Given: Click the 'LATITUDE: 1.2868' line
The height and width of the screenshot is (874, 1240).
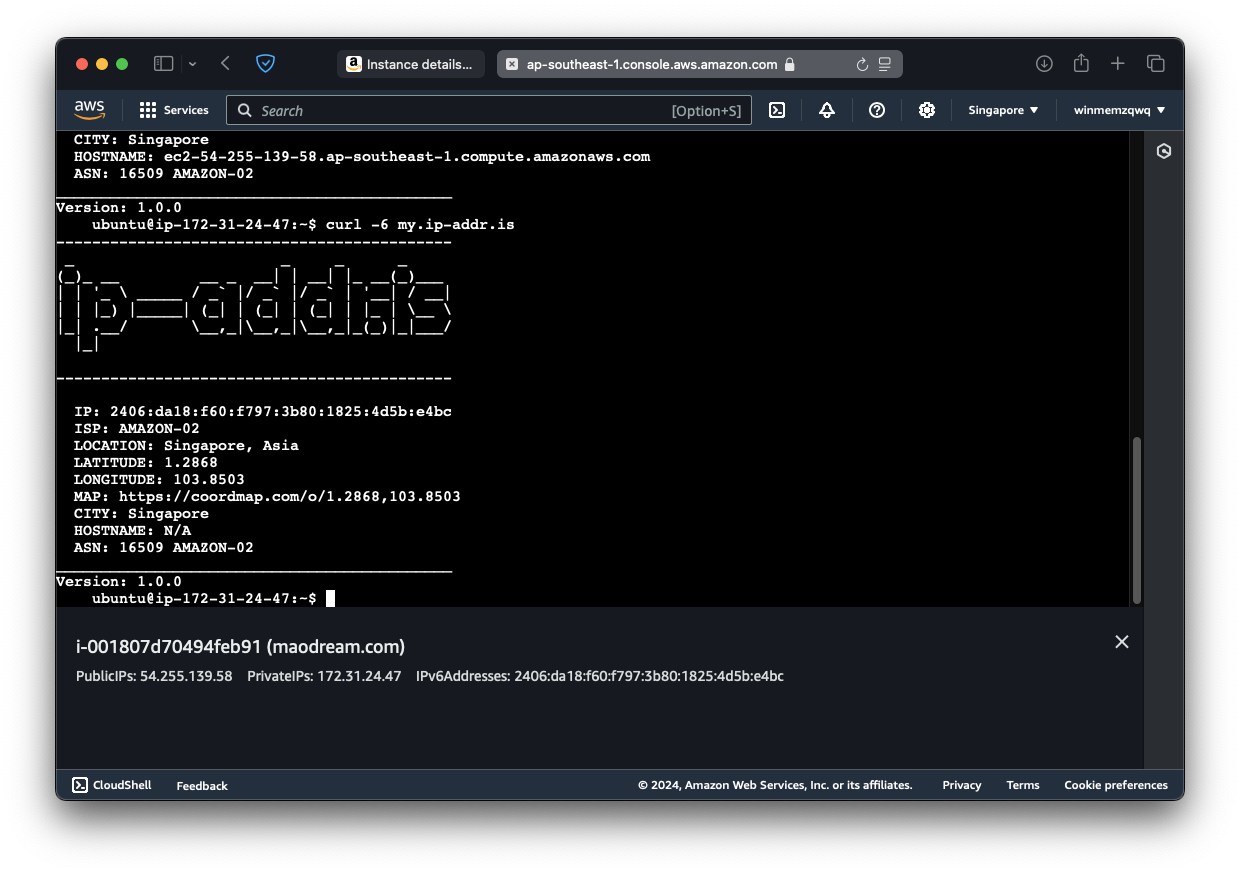Looking at the screenshot, I should [x=146, y=462].
